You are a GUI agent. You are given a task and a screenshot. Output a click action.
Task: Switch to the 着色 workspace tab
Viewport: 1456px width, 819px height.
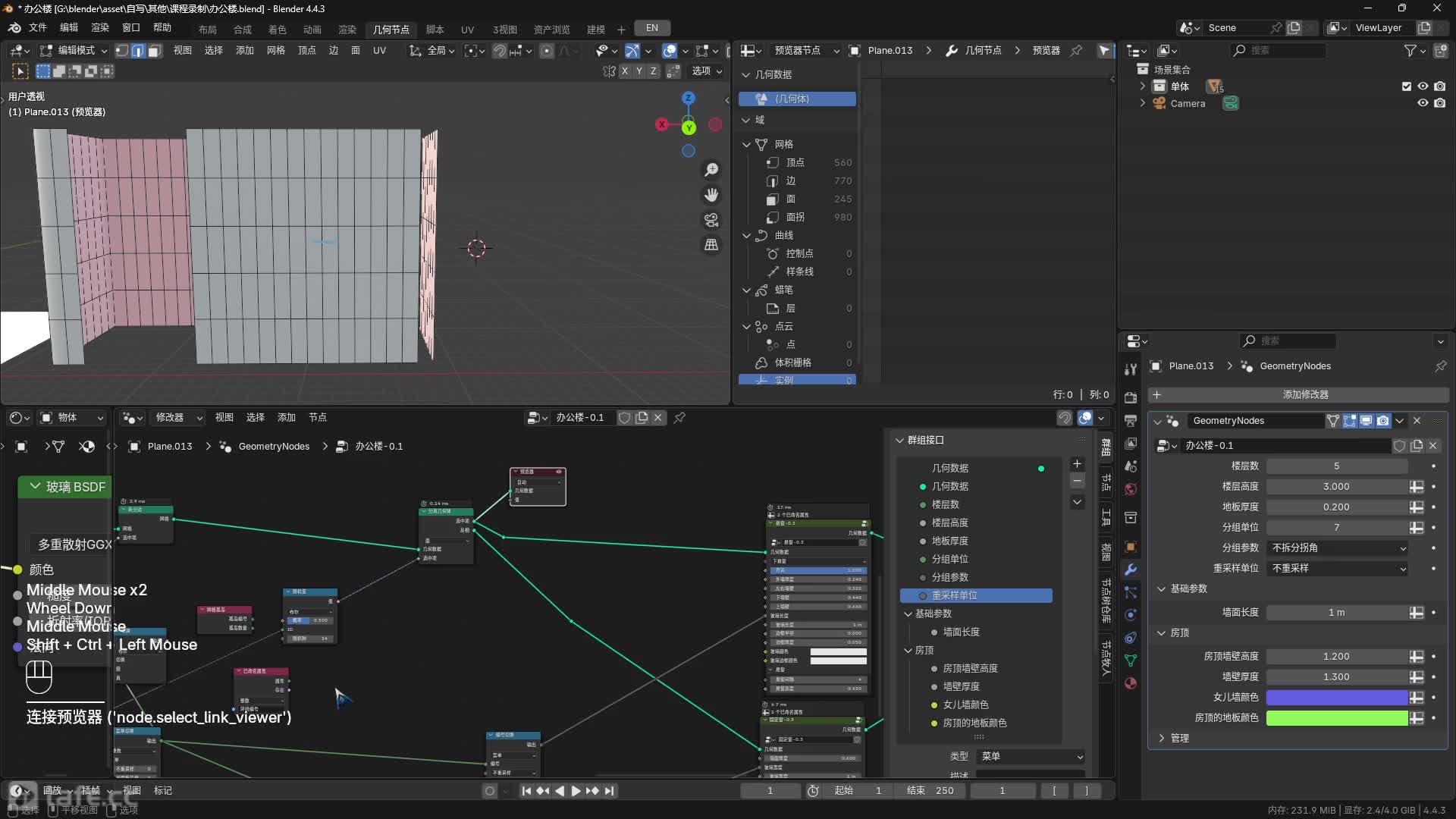(x=277, y=30)
